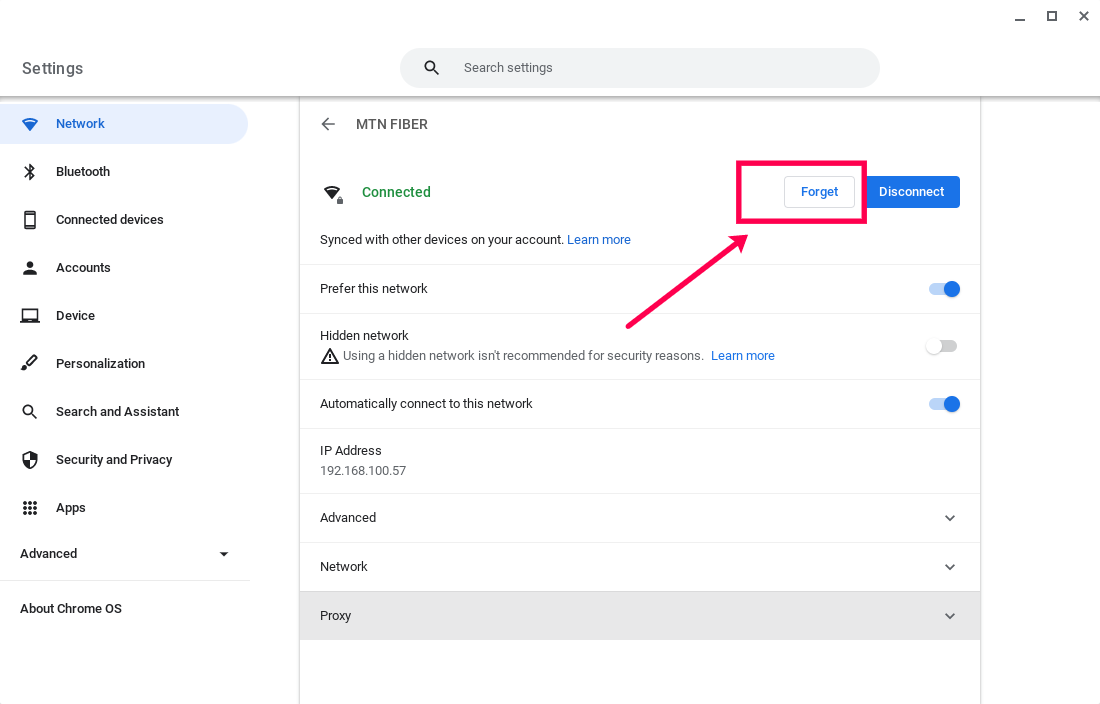This screenshot has width=1100, height=704.
Task: Expand the sidebar Advanced dropdown arrow
Action: pos(224,554)
